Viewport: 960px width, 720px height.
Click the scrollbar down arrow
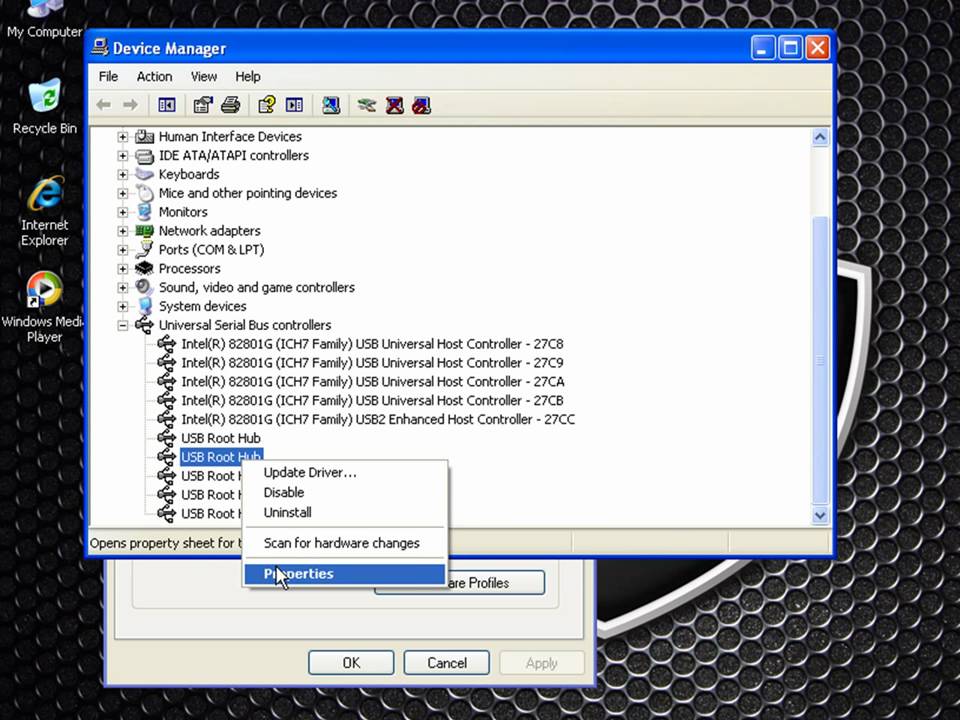(820, 516)
